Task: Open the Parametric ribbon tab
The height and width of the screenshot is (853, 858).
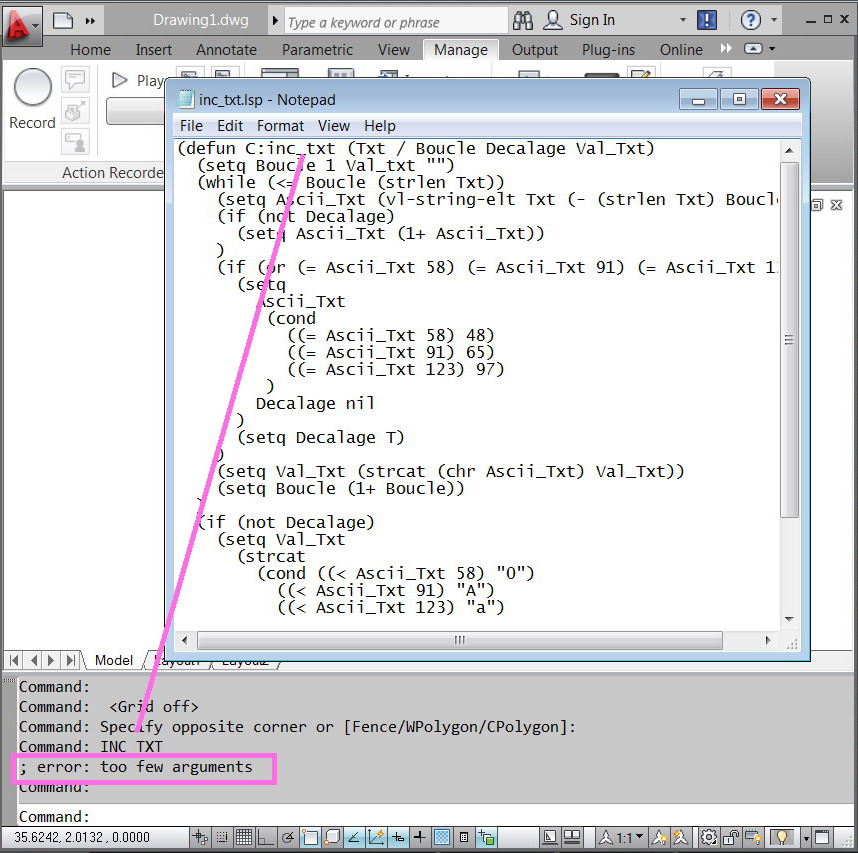Action: (x=317, y=50)
